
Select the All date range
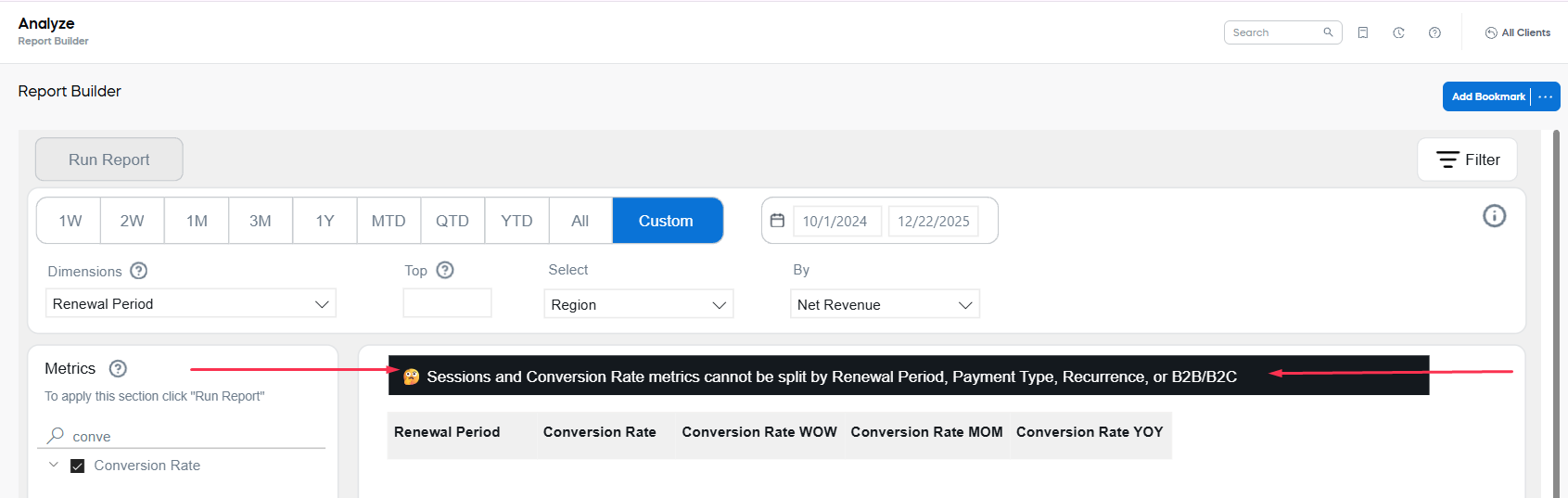tap(580, 221)
